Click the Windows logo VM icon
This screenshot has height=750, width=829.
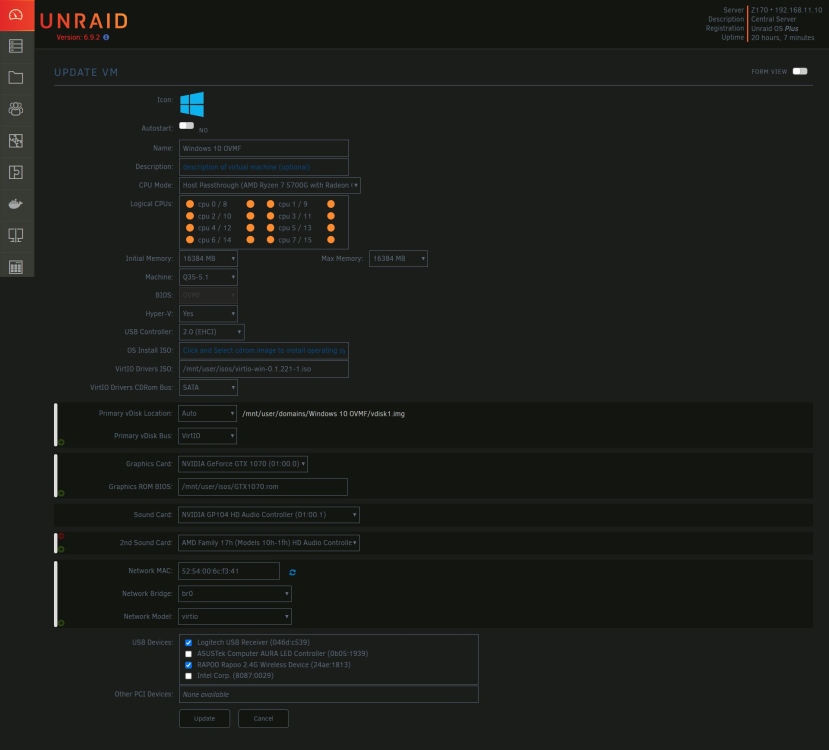click(192, 104)
